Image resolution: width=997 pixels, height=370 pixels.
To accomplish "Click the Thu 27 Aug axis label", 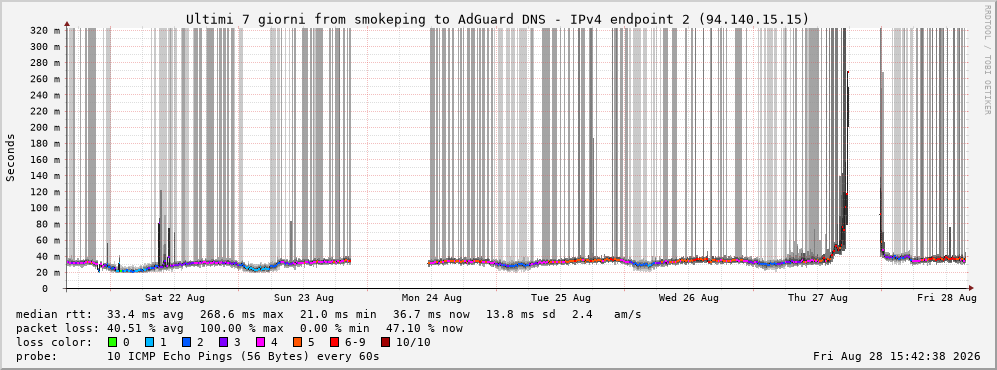I will (x=818, y=298).
